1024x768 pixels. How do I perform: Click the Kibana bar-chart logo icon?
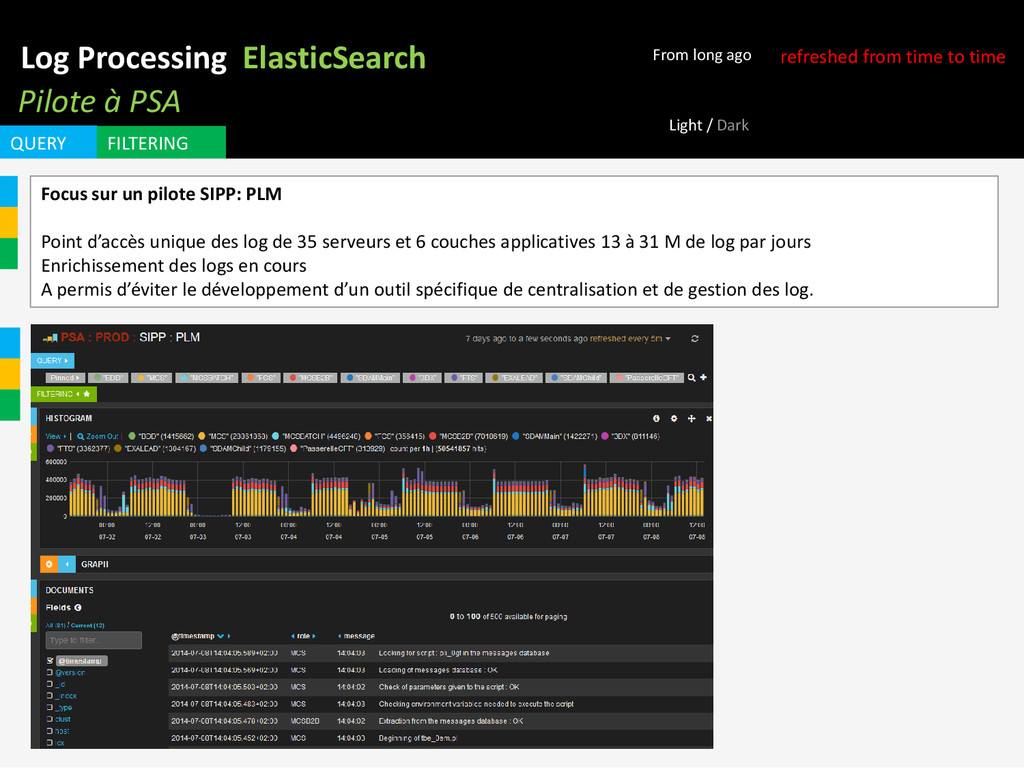click(x=50, y=338)
